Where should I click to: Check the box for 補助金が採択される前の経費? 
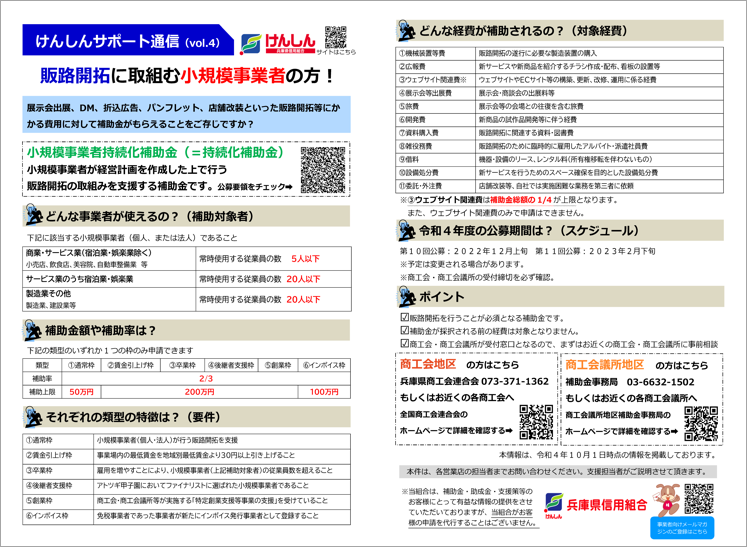[x=404, y=330]
